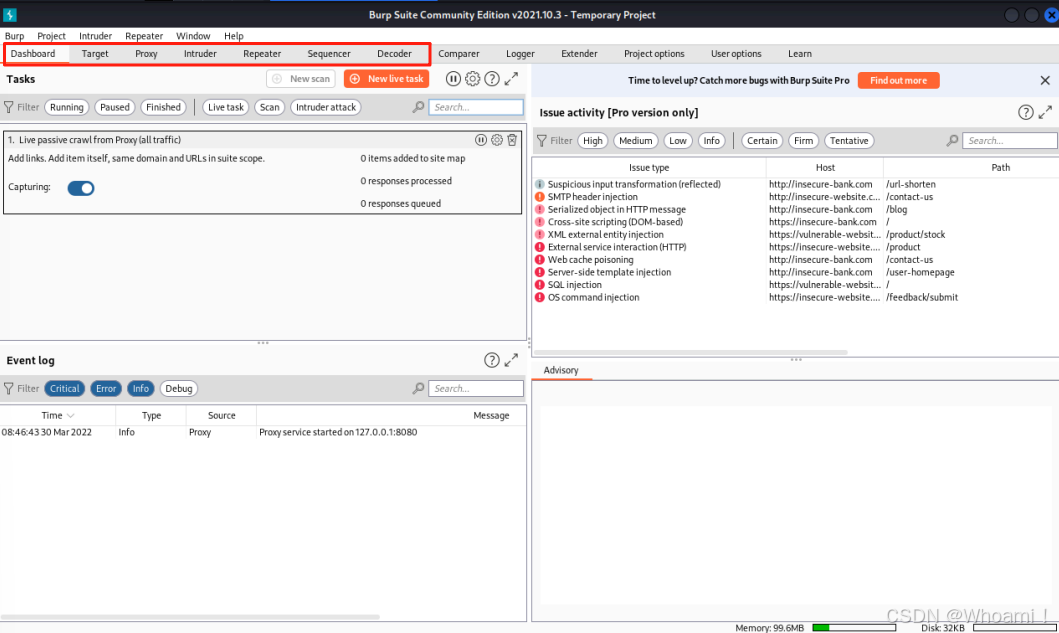Click the Issue activity filter funnel icon
Screen dimensions: 1059x633
(x=542, y=141)
